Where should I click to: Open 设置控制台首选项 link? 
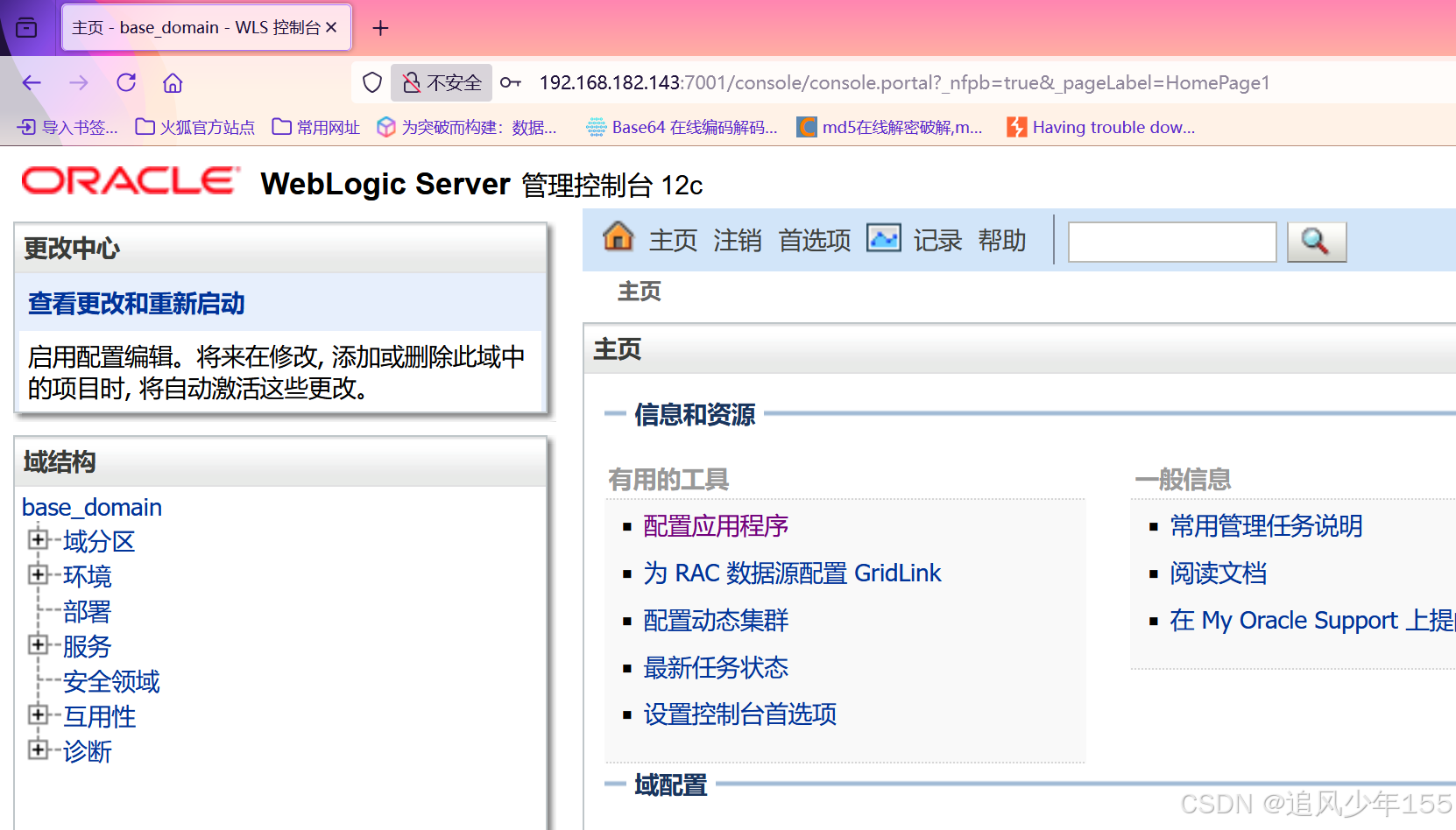click(740, 714)
